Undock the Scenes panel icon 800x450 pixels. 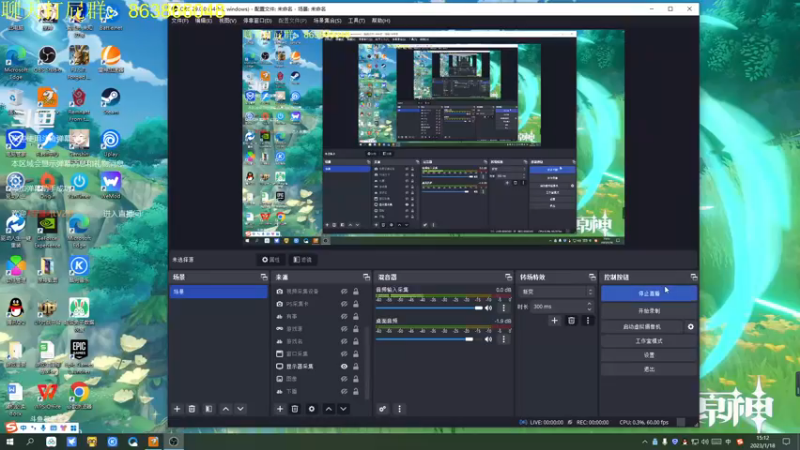(x=264, y=277)
